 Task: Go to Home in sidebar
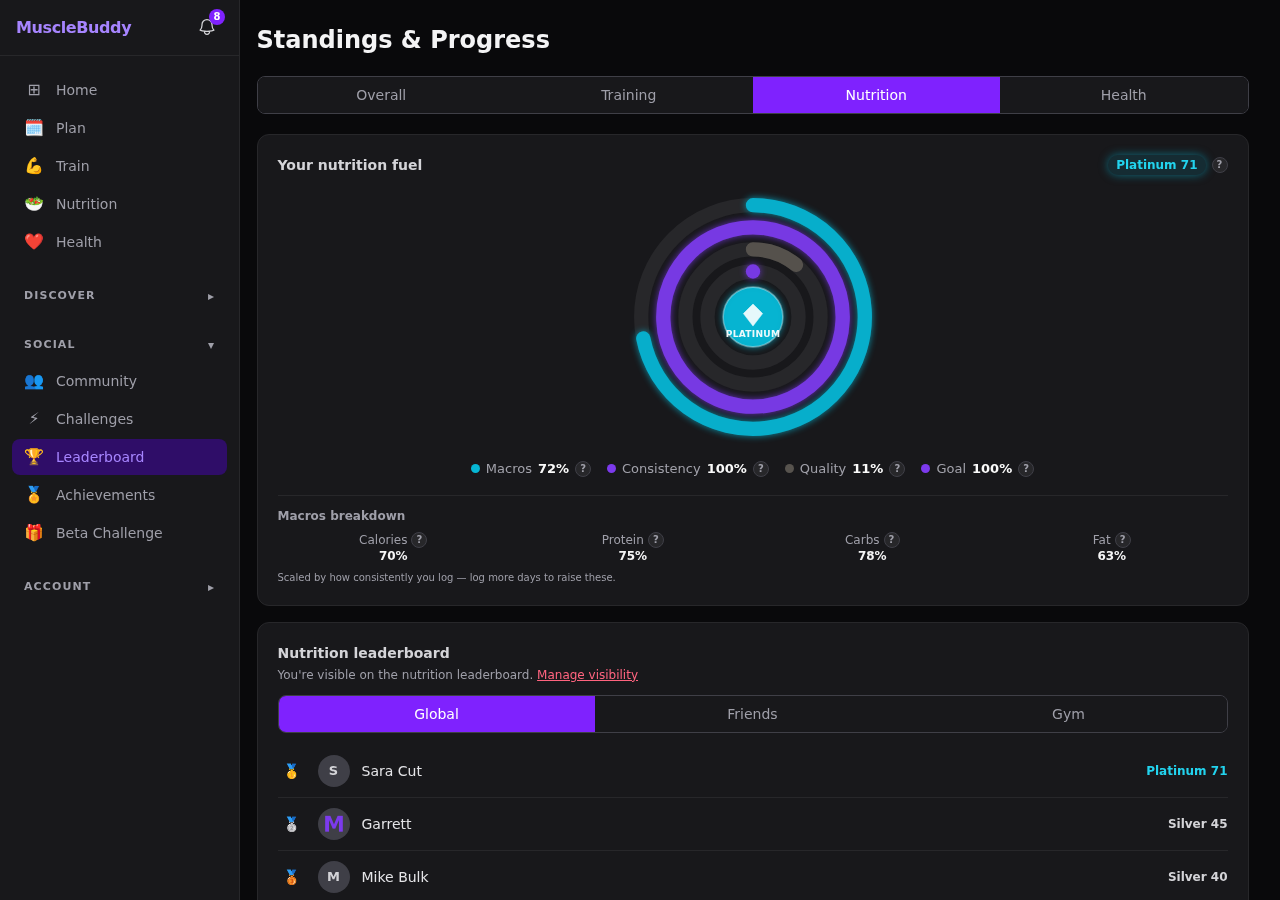119,90
